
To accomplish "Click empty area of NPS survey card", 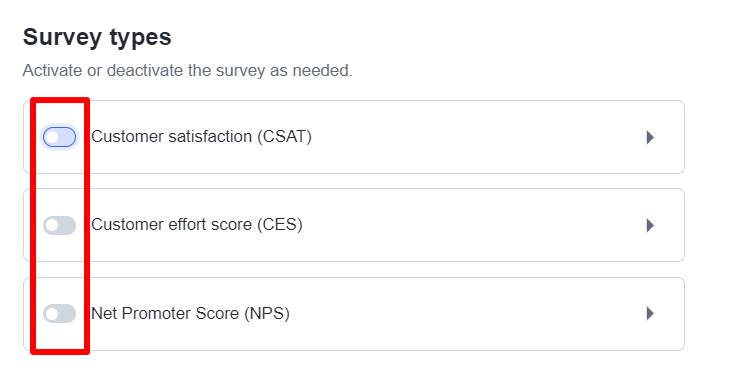I will (x=469, y=314).
